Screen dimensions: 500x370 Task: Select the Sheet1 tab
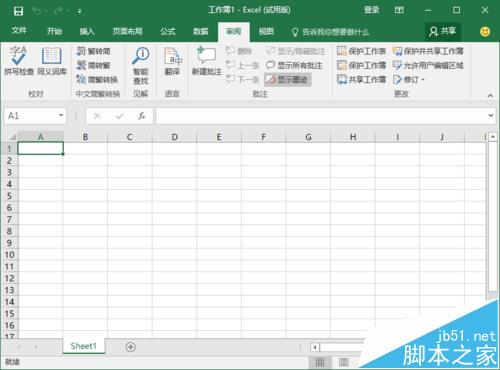pyautogui.click(x=84, y=346)
